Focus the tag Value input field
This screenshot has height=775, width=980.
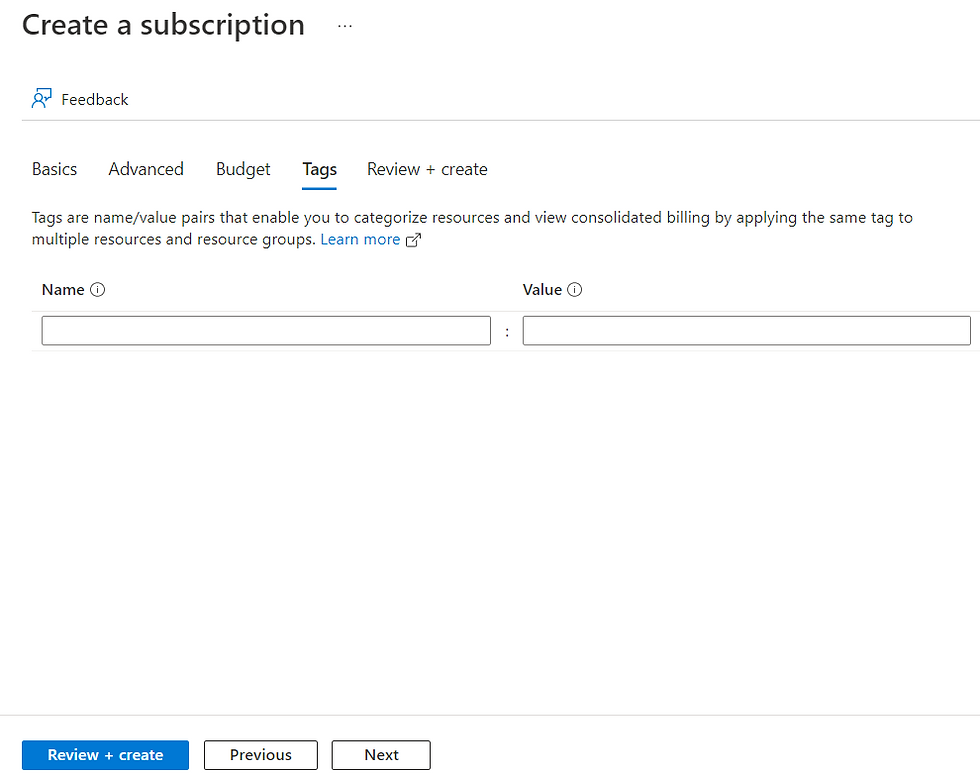[746, 331]
